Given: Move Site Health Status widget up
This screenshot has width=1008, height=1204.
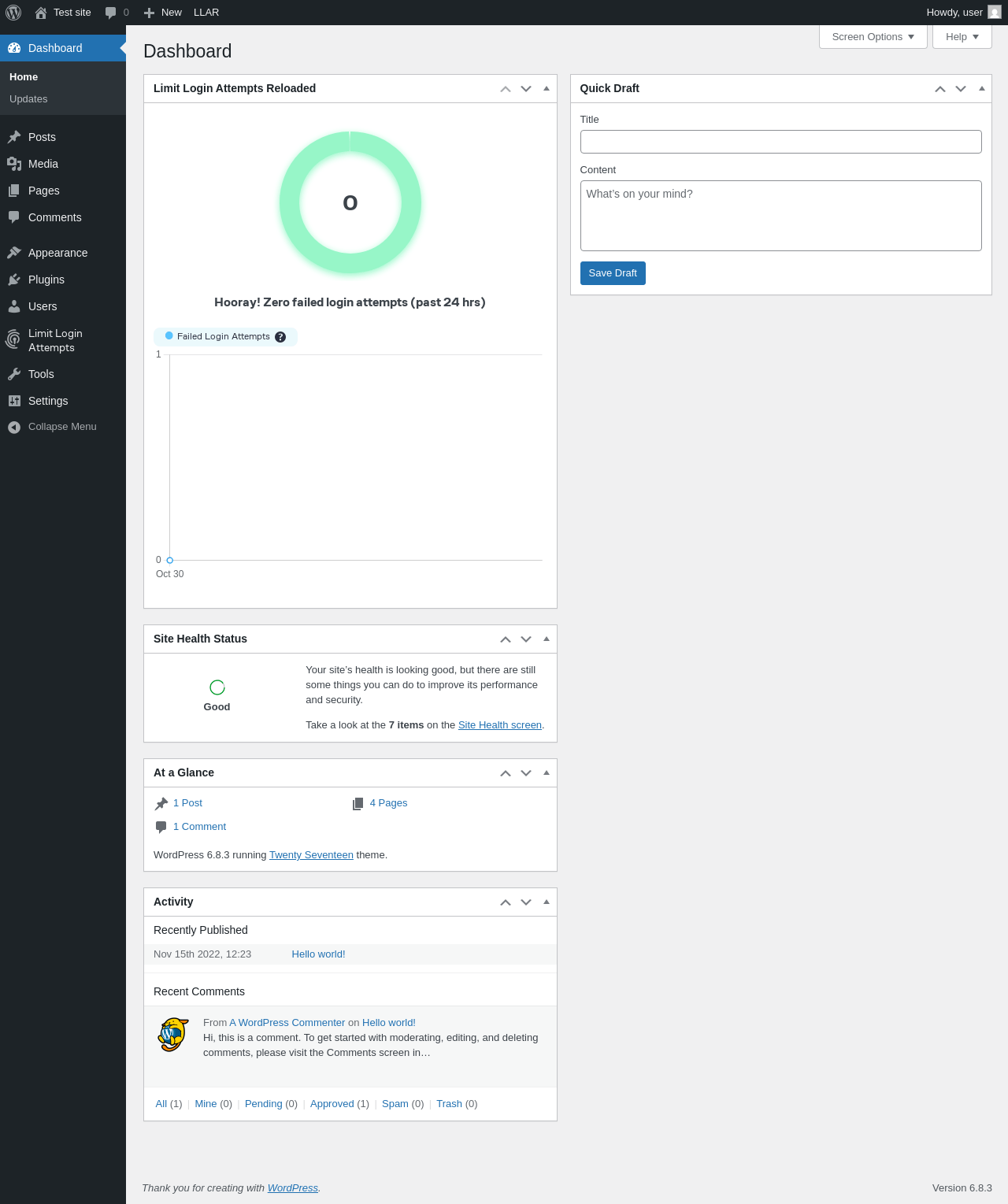Looking at the screenshot, I should point(506,639).
